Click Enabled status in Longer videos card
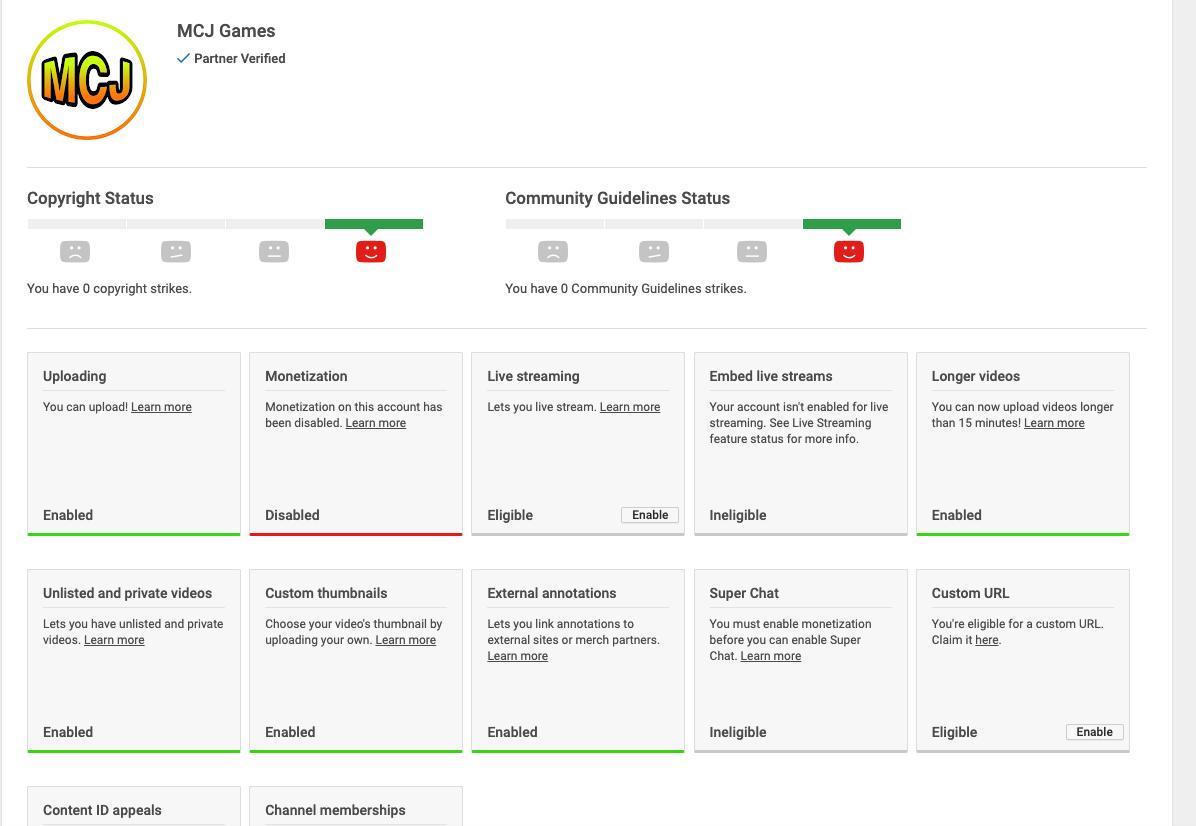The image size is (1196, 826). [956, 515]
